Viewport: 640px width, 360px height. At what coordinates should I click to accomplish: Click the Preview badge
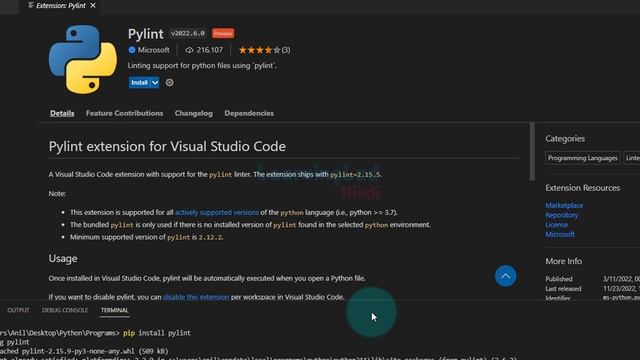tap(223, 33)
